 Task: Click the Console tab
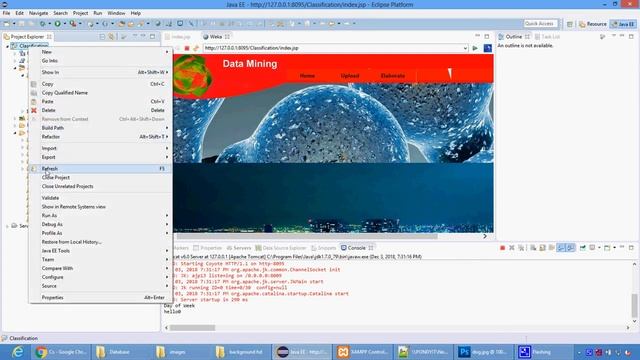tap(356, 248)
